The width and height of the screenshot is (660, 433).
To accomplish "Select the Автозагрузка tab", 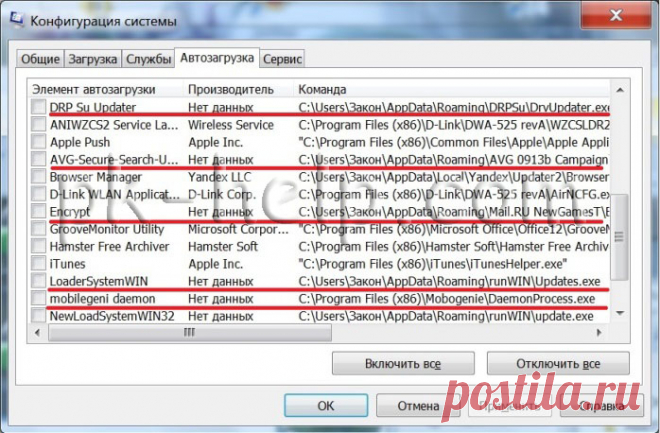I will coord(217,58).
